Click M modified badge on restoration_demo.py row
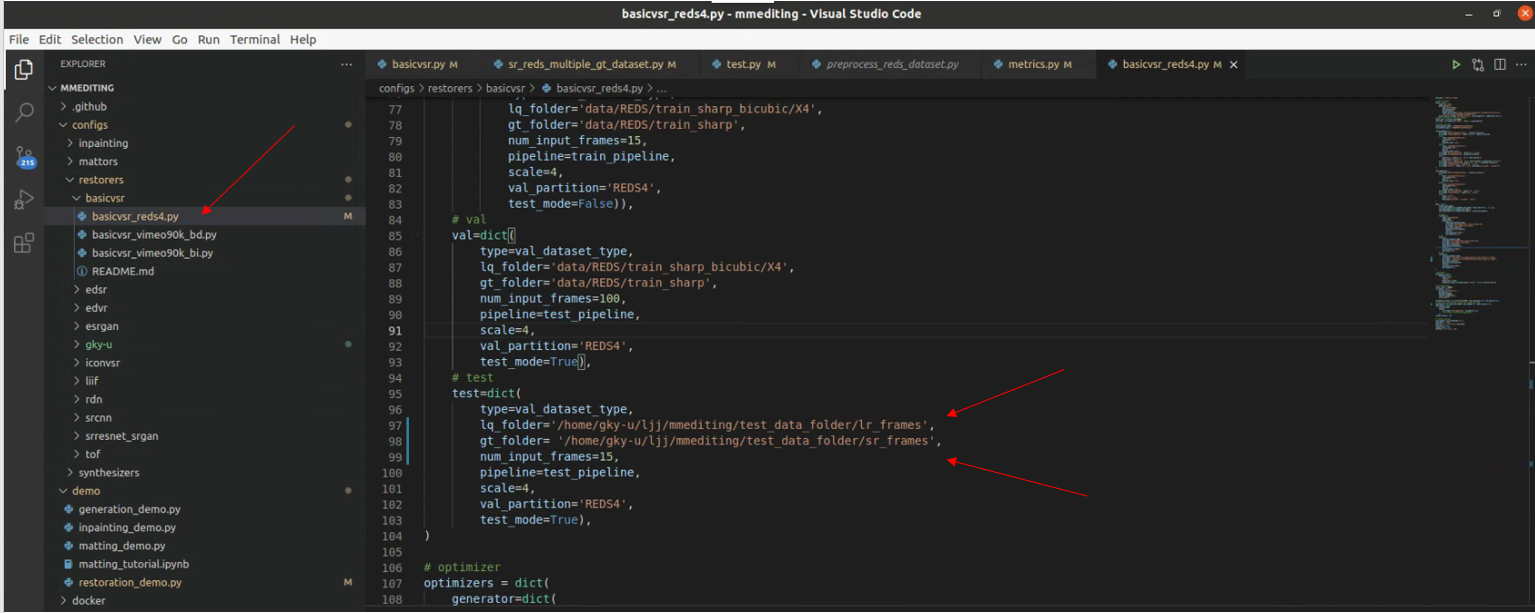Viewport: 1535px width, 613px height. 348,582
